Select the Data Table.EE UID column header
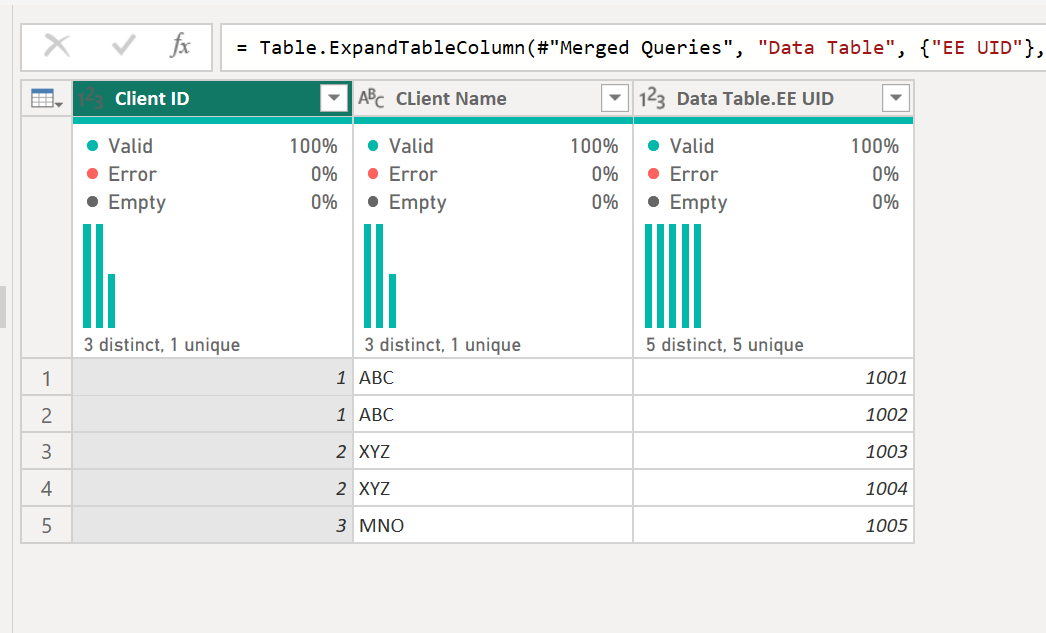The width and height of the screenshot is (1046, 633). tap(774, 99)
